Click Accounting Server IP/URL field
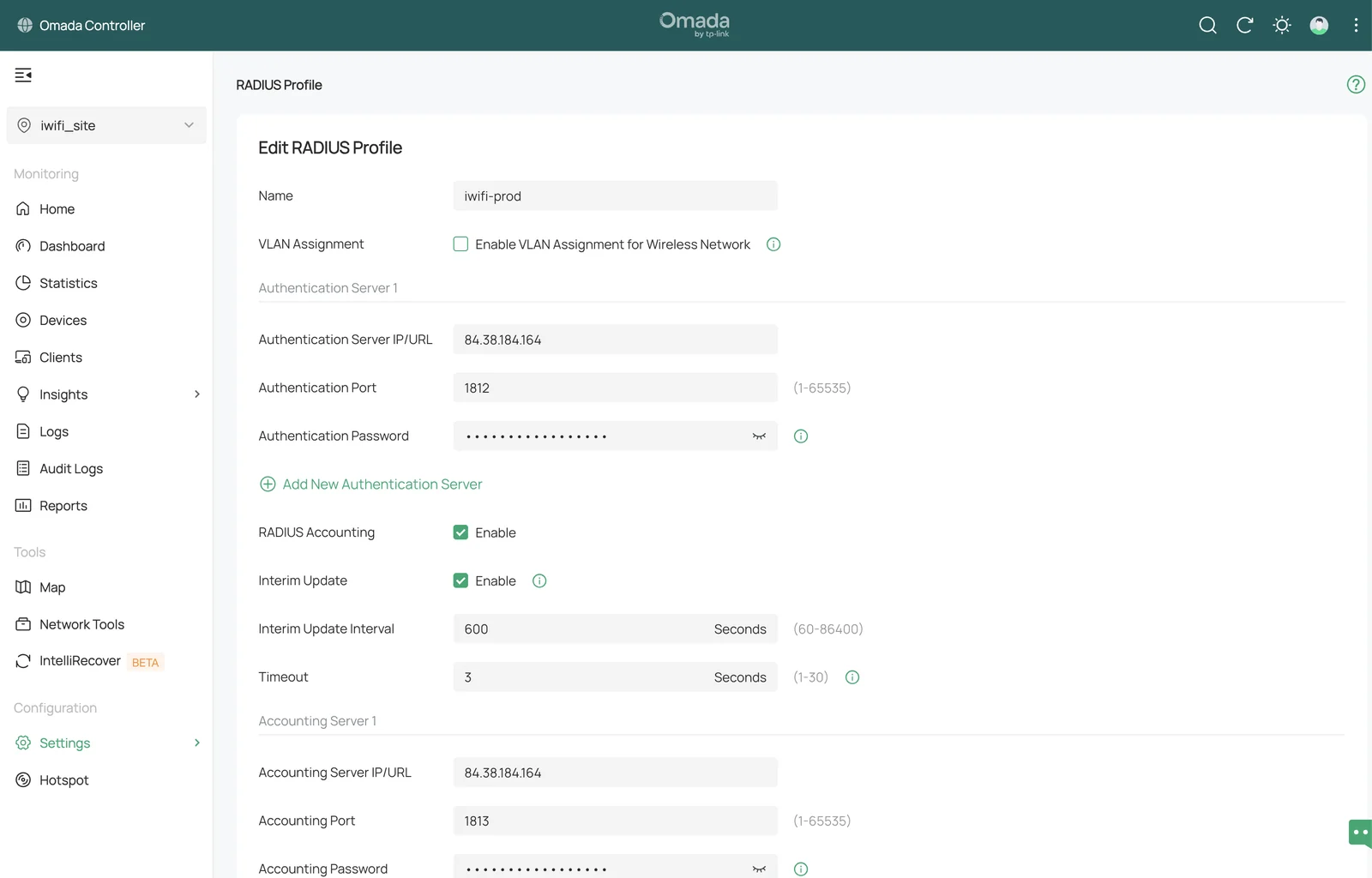 pos(615,773)
